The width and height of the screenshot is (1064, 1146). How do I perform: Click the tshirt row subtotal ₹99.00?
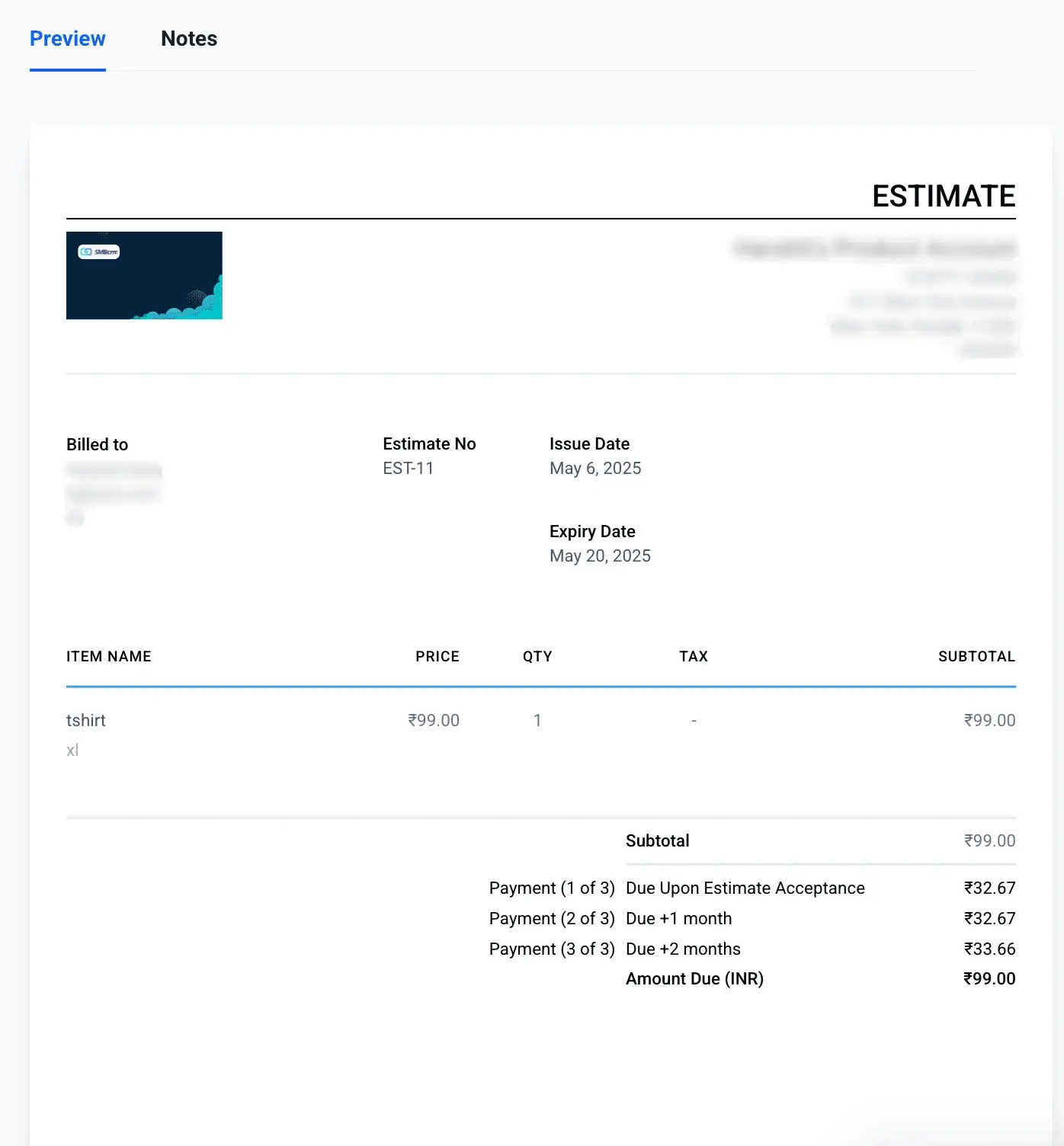(989, 720)
